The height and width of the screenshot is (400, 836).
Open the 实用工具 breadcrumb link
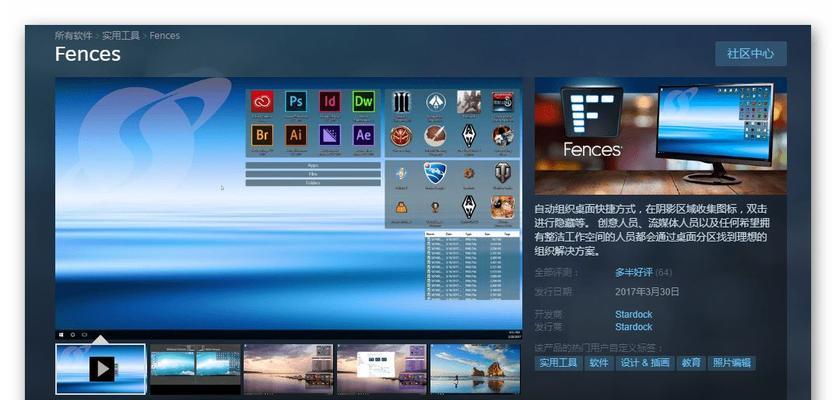(x=121, y=36)
